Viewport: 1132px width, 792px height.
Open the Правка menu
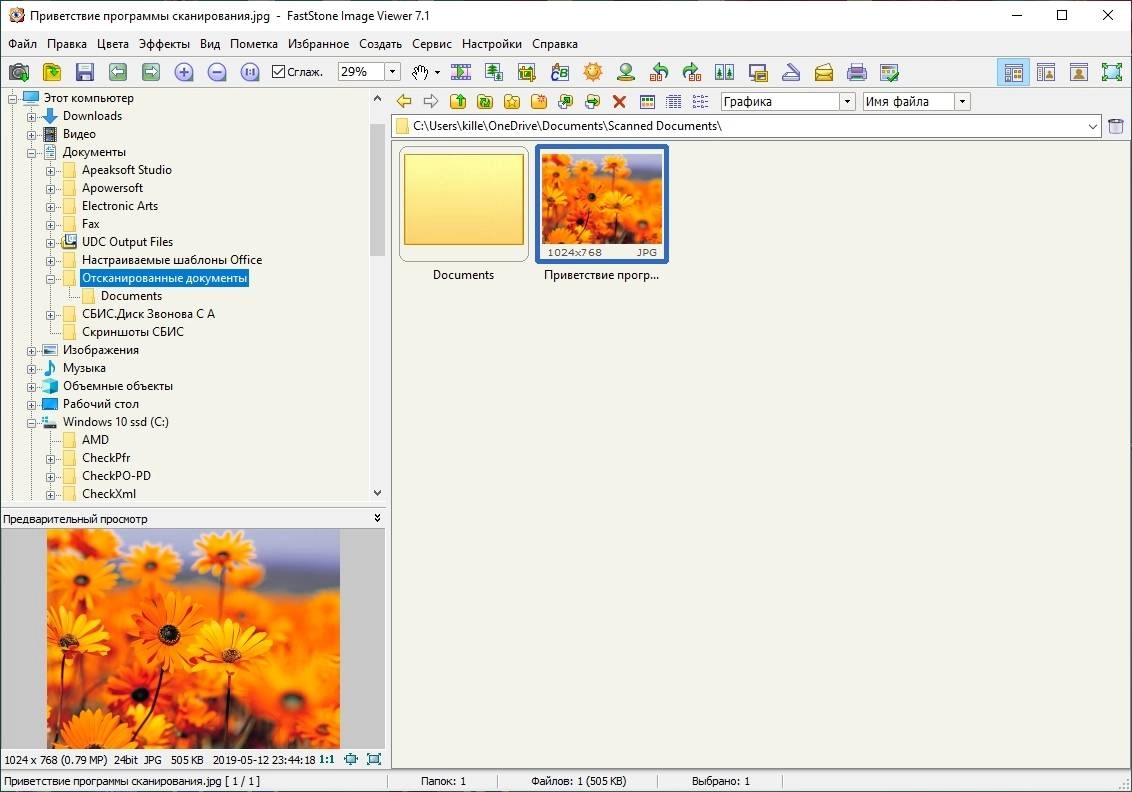(x=66, y=44)
